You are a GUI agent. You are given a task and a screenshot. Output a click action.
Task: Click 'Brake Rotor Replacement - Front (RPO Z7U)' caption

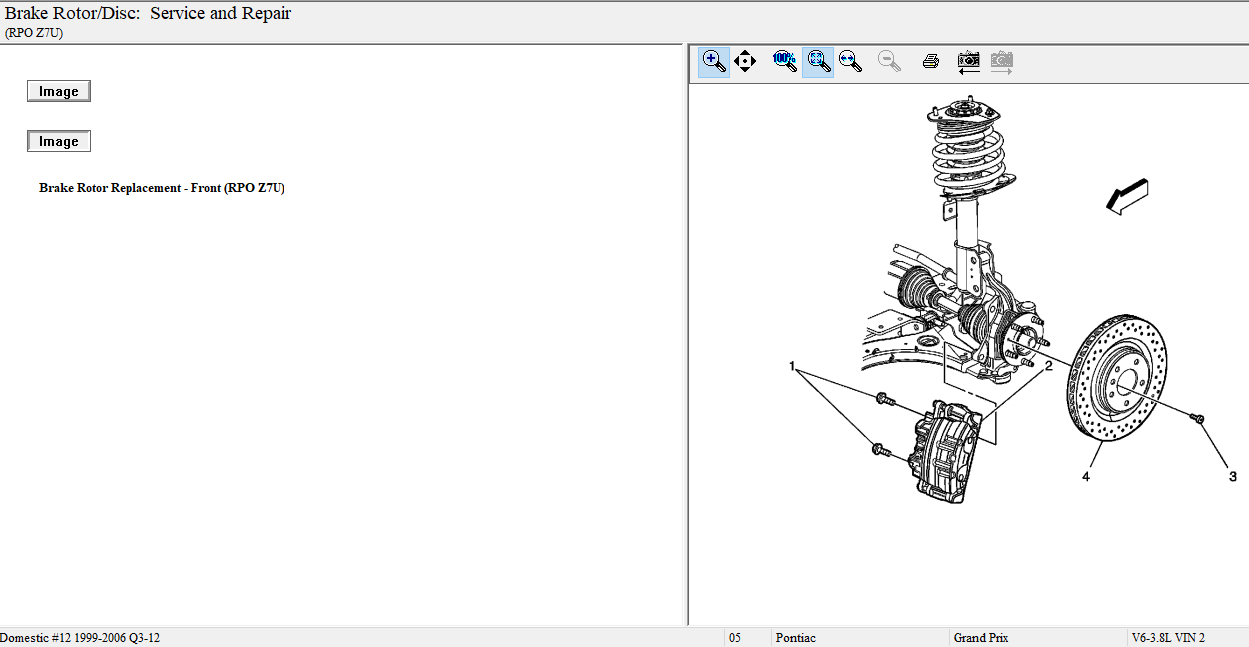click(162, 188)
